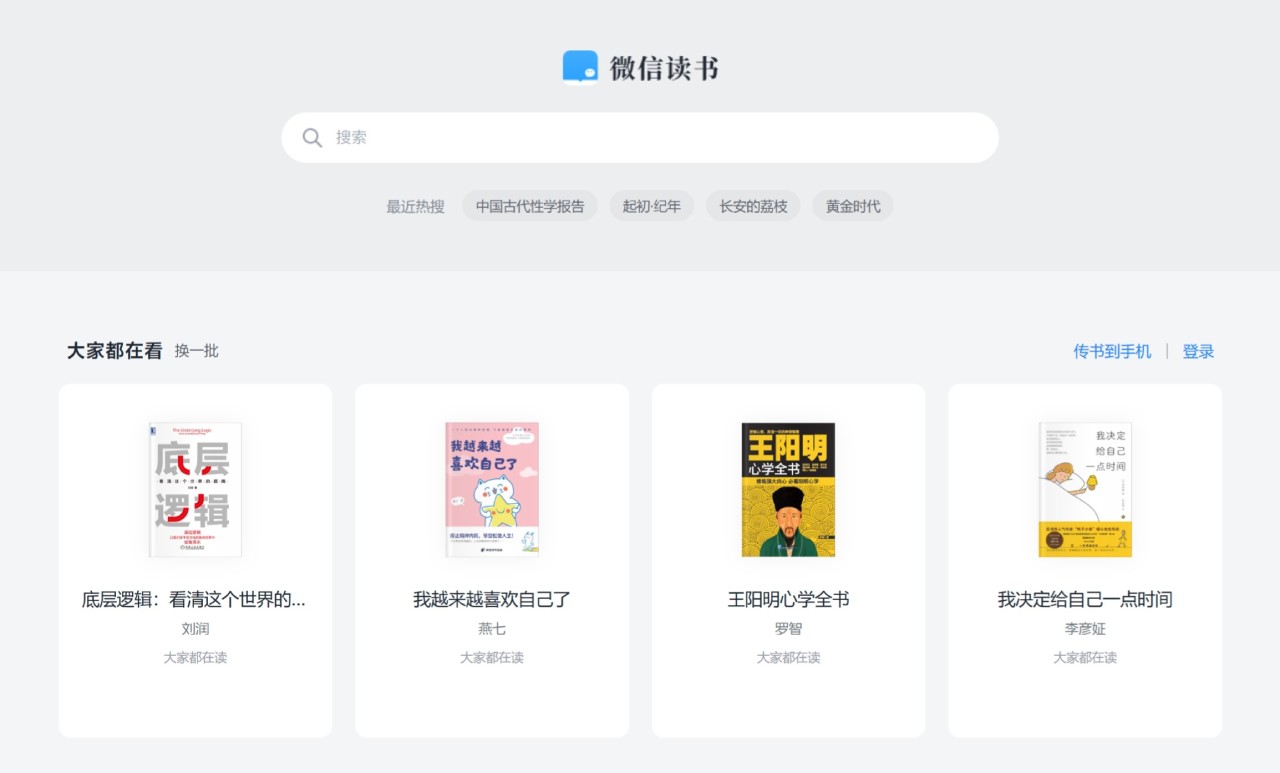
Task: Search hot keyword 中国古代性学报告
Action: coord(530,206)
